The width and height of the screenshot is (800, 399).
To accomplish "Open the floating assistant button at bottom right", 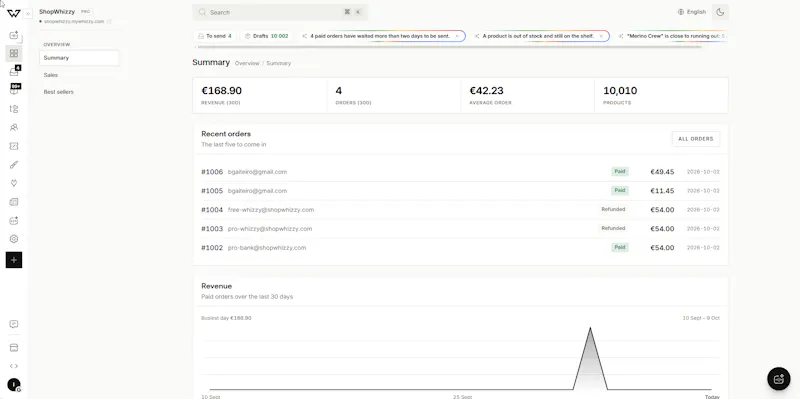I will click(x=779, y=379).
